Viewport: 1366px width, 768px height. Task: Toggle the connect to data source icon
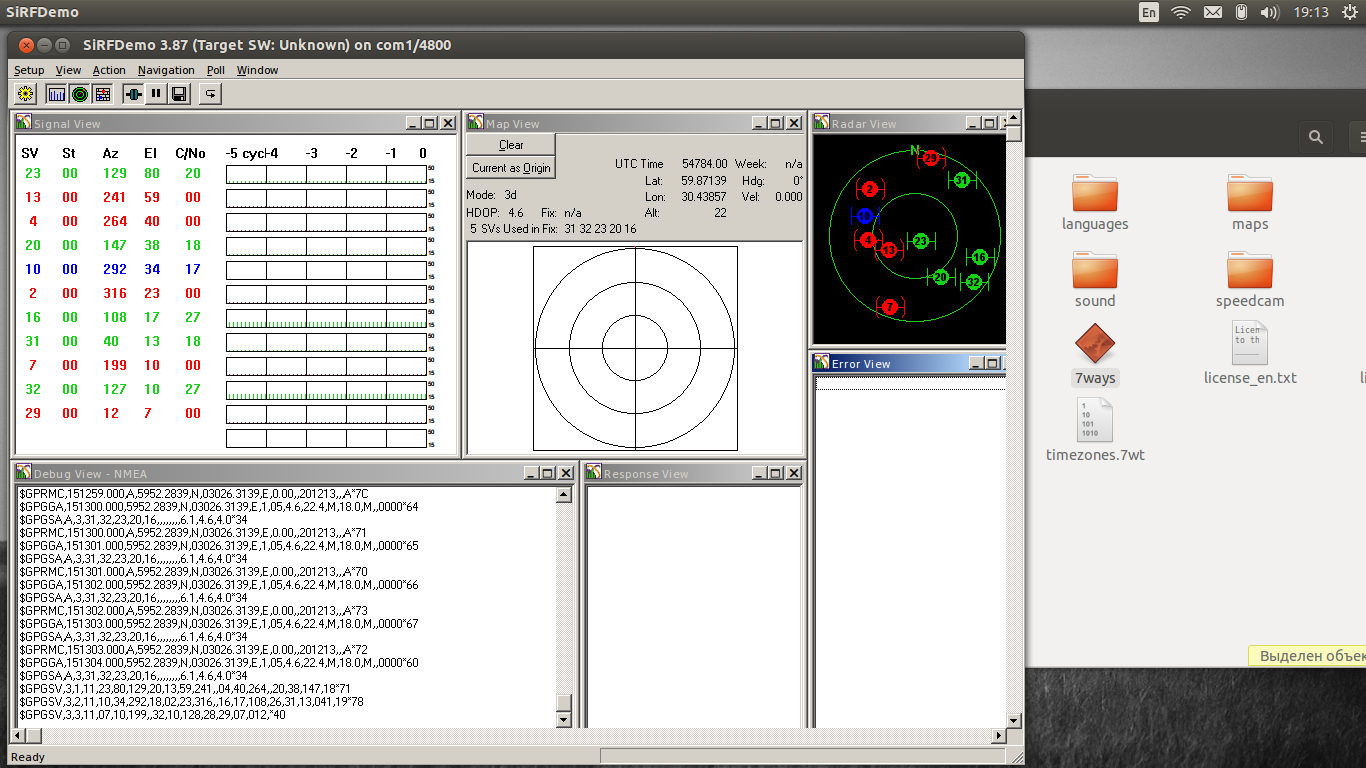point(133,94)
